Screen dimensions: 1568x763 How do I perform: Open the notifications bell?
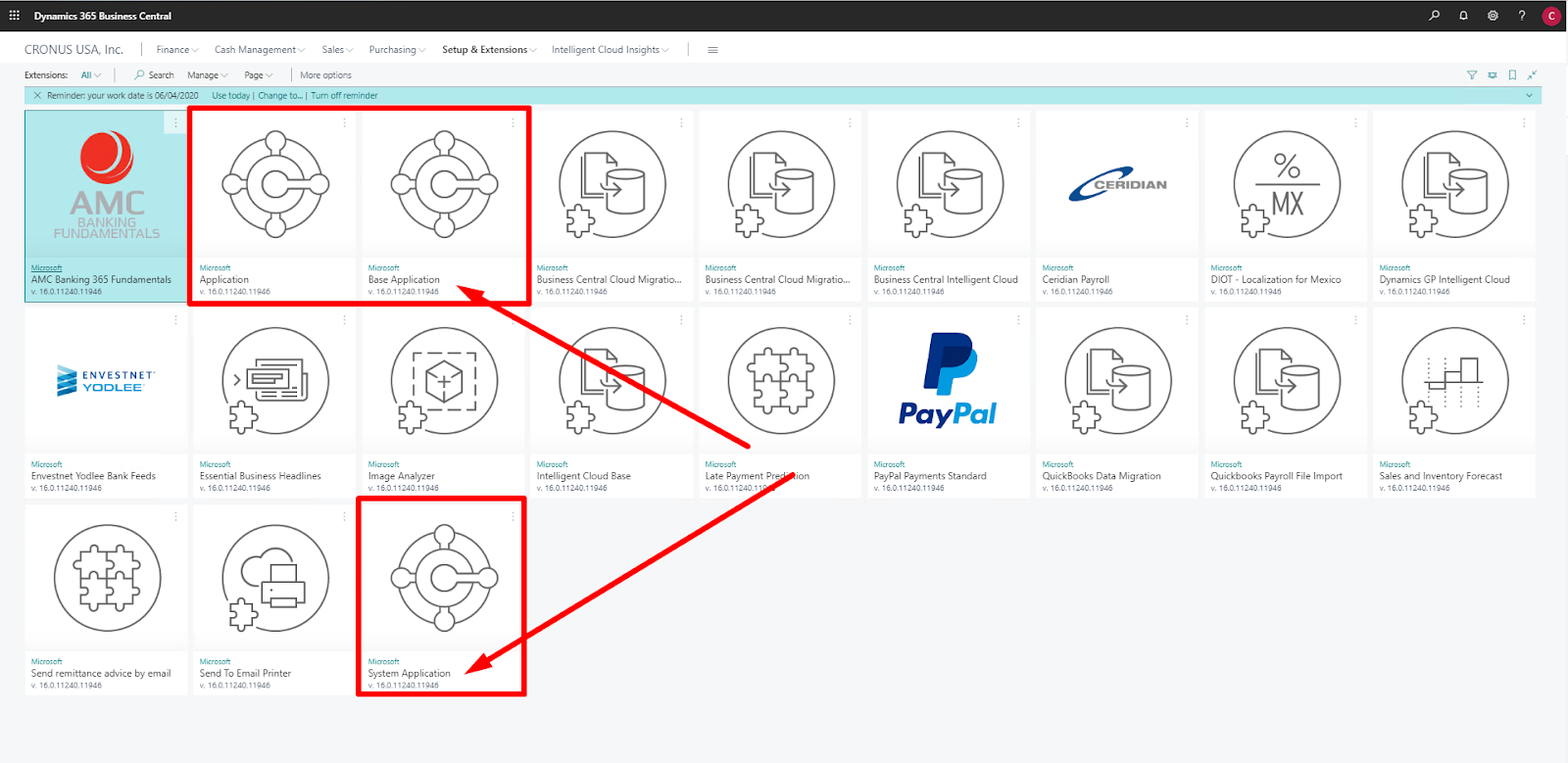tap(1463, 16)
